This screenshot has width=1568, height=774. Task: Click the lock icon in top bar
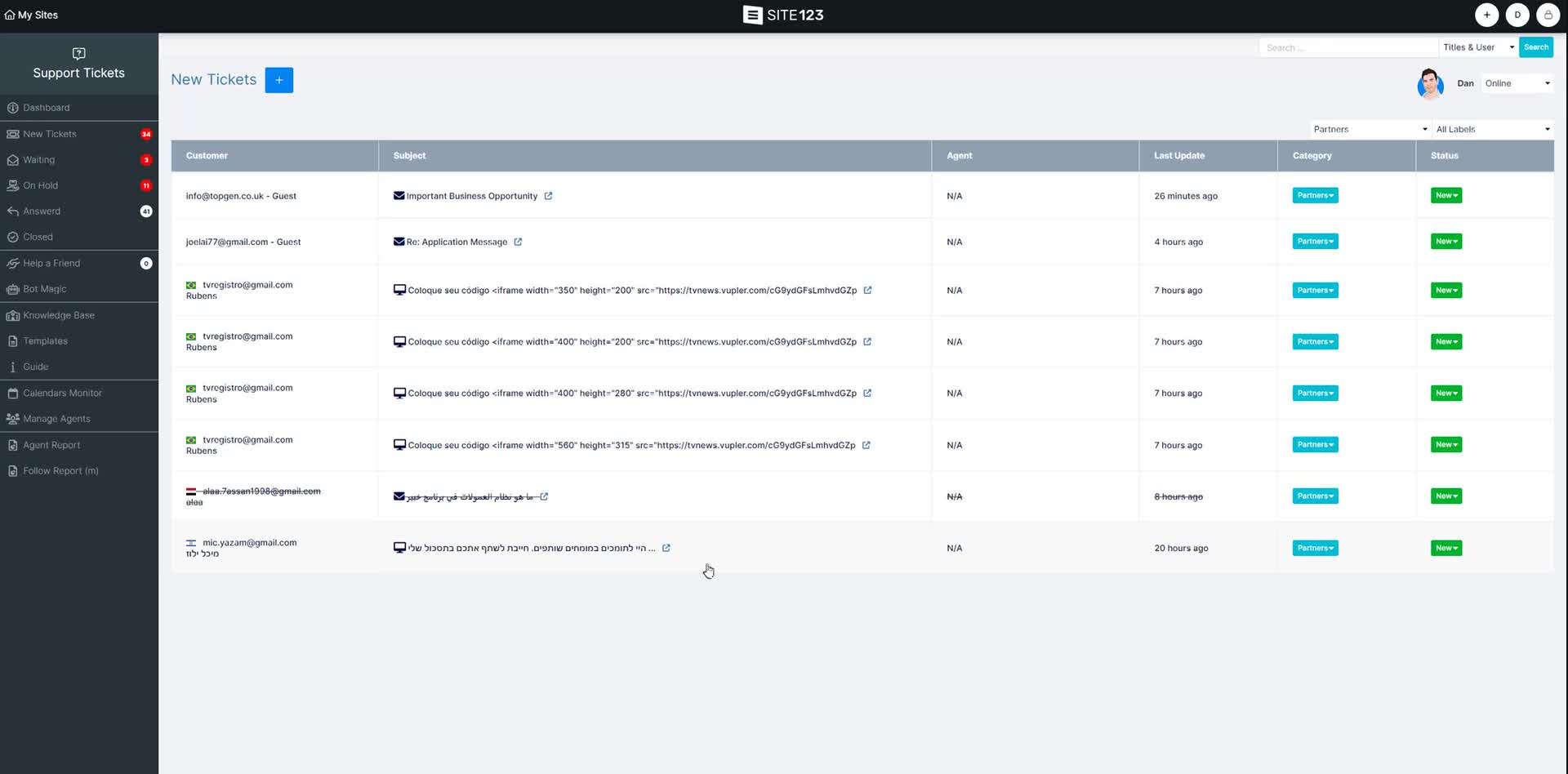1548,15
